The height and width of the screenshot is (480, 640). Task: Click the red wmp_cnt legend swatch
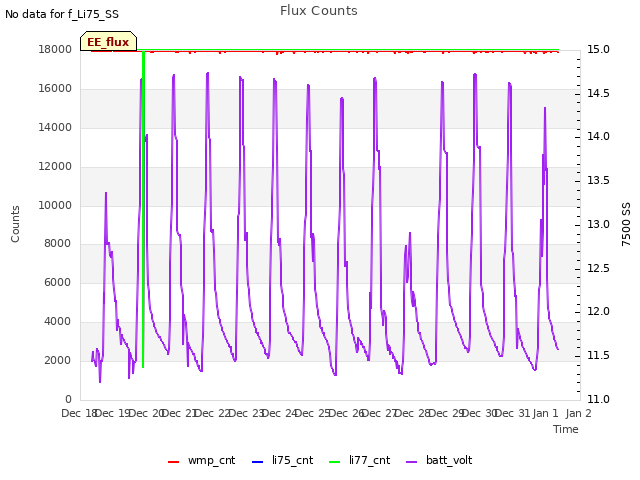point(173,462)
